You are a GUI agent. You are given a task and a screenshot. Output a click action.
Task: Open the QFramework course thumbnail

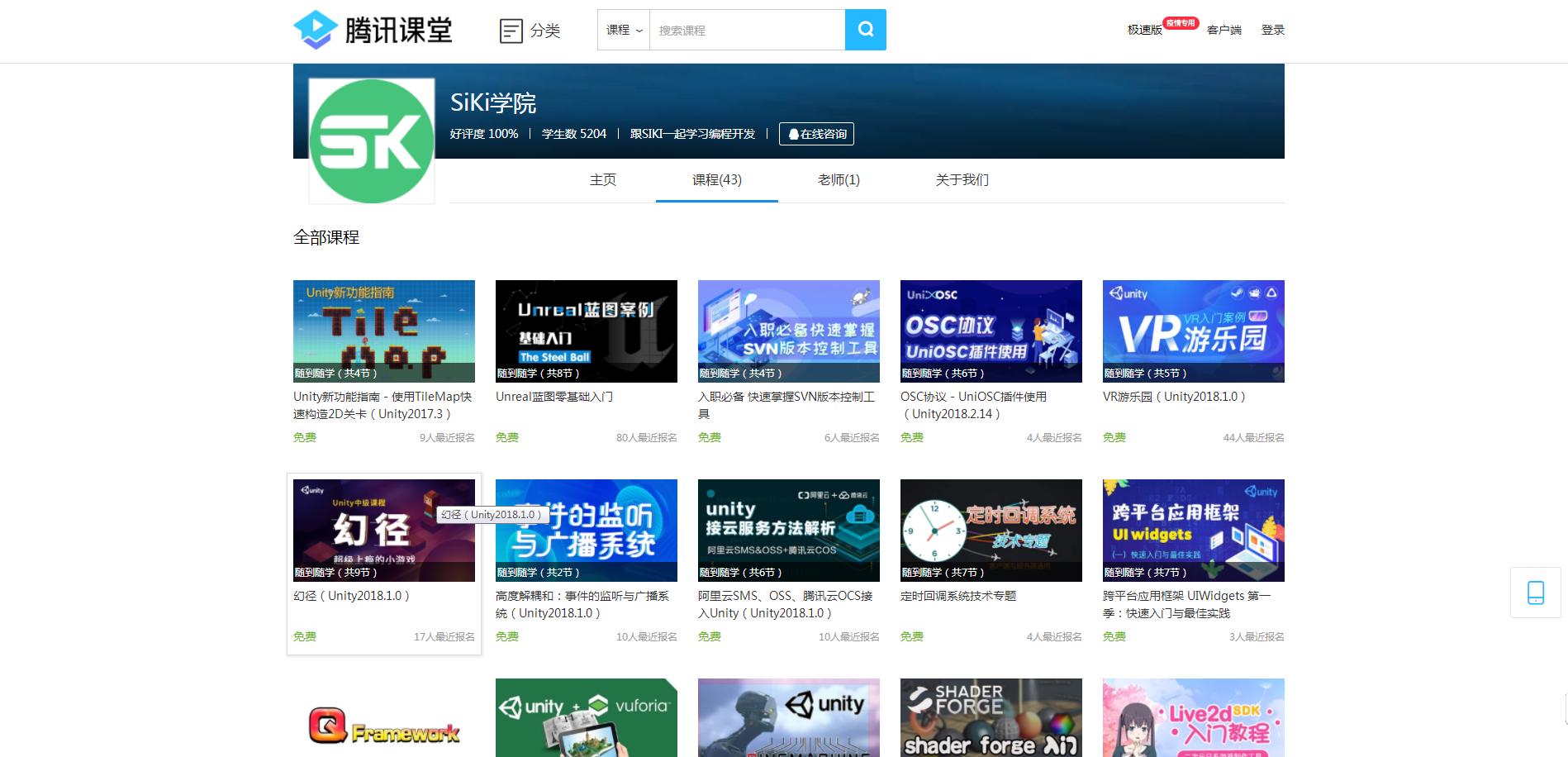(x=384, y=717)
